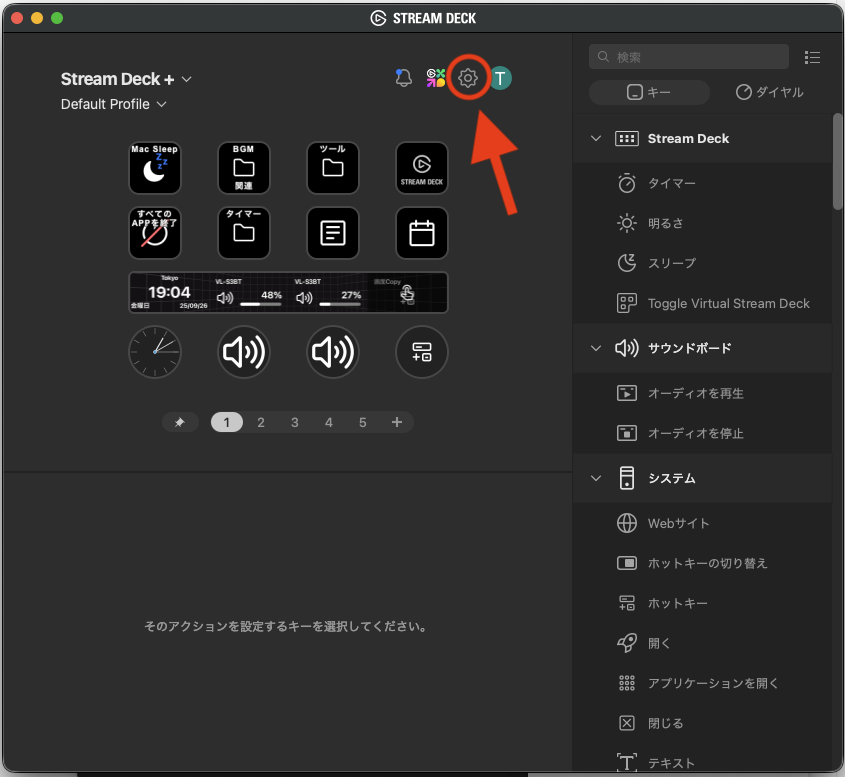The width and height of the screenshot is (845, 777).
Task: Select the hotkey dial
Action: [422, 352]
